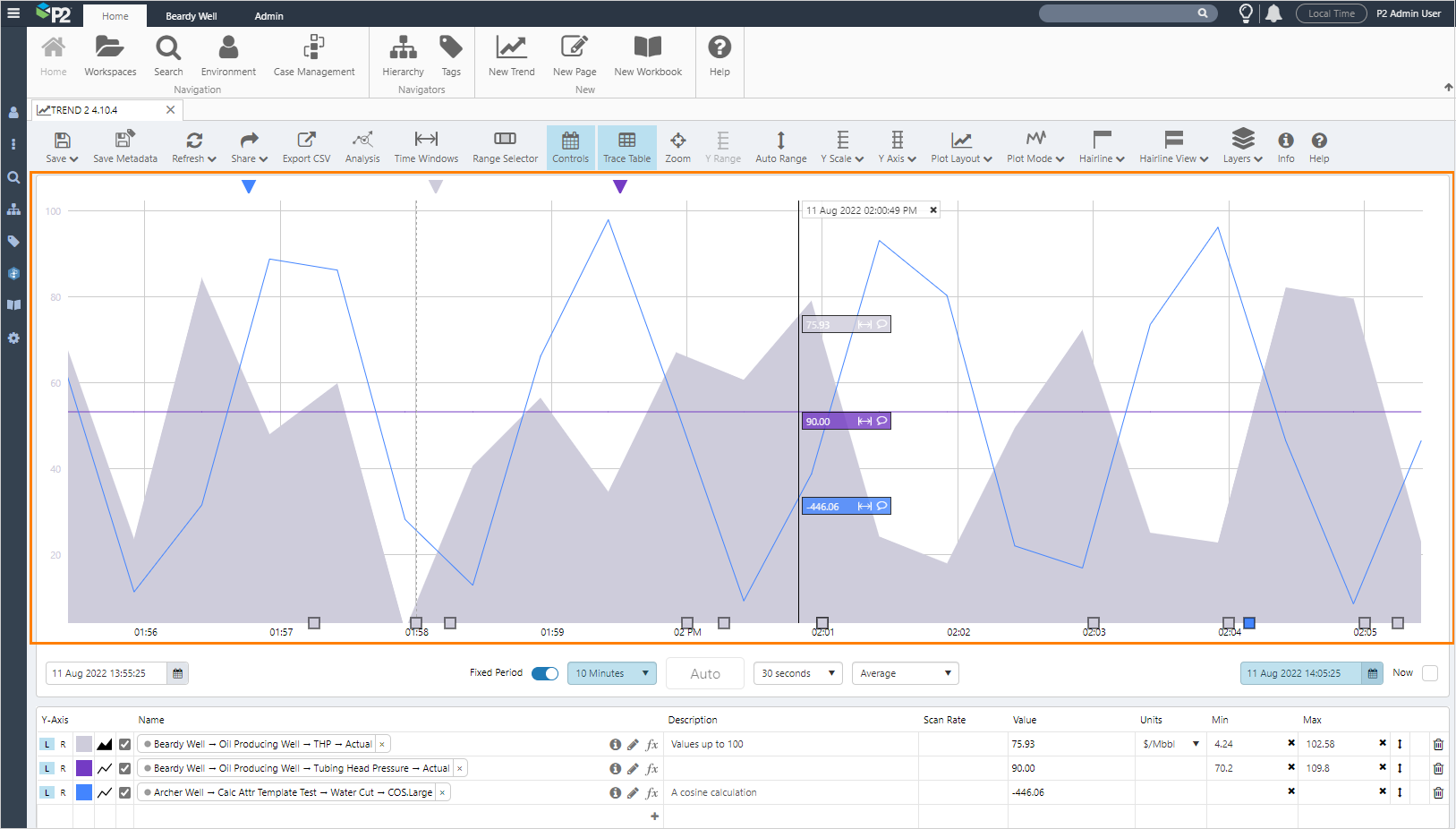Click the Local Time button
Screen dimensions: 1456x829
coord(1331,13)
